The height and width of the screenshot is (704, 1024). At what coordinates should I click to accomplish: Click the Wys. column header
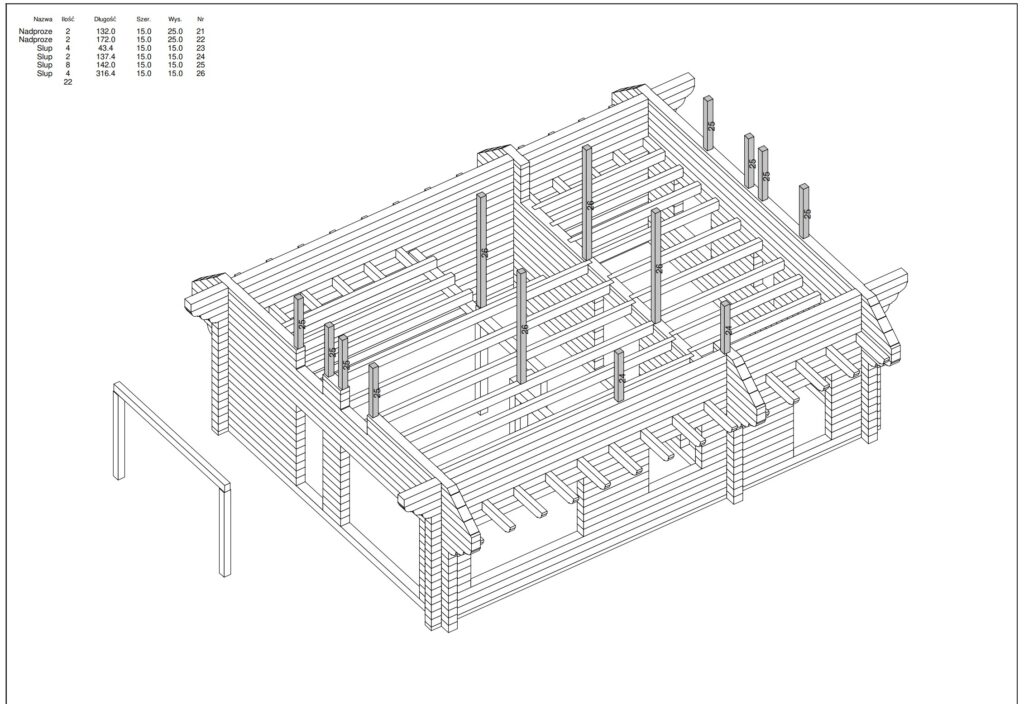175,19
